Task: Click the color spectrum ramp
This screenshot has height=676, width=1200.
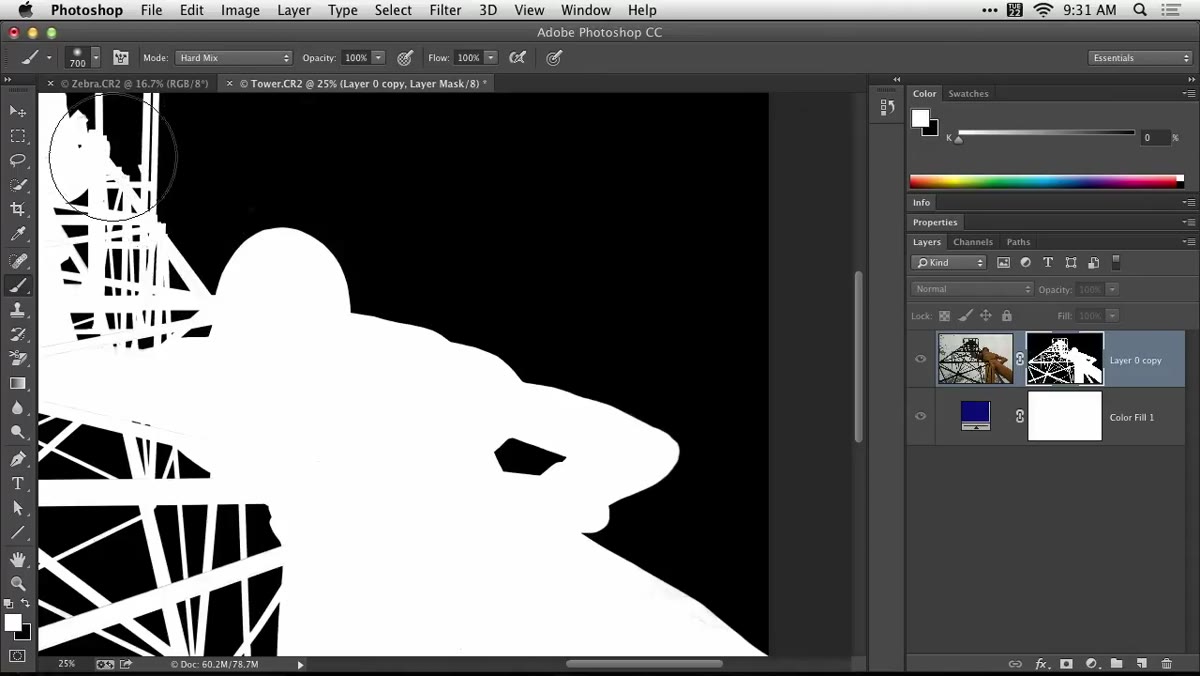Action: 1046,182
